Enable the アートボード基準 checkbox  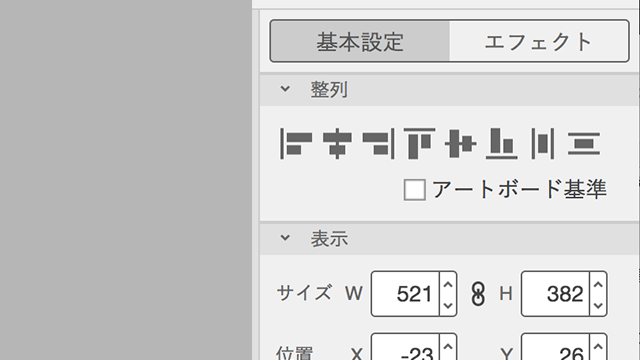point(415,190)
